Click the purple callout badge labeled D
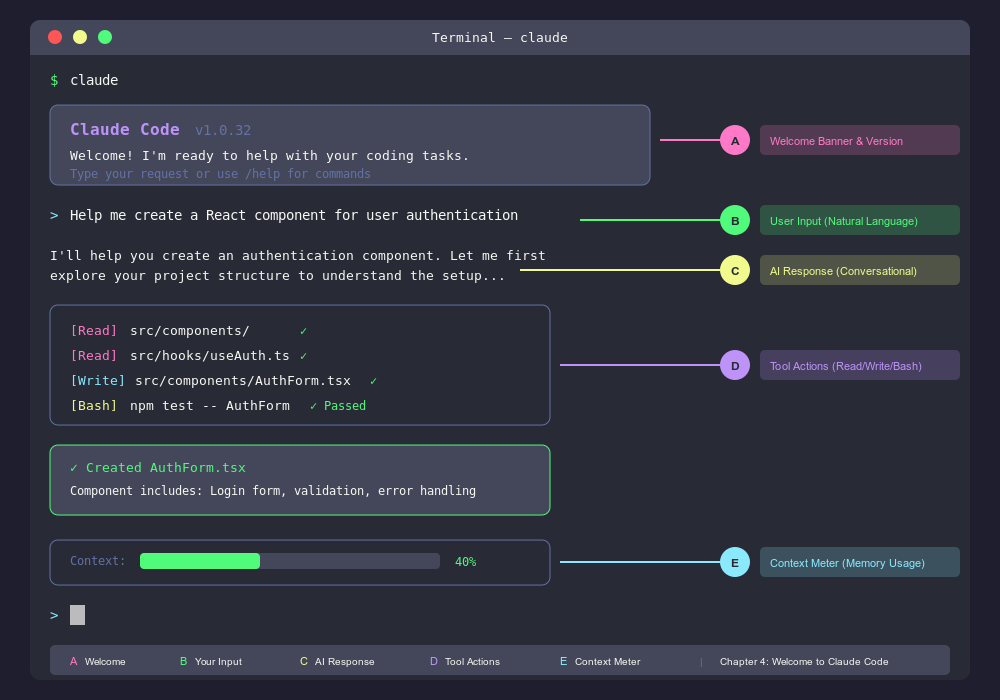The width and height of the screenshot is (1000, 700). coord(735,365)
